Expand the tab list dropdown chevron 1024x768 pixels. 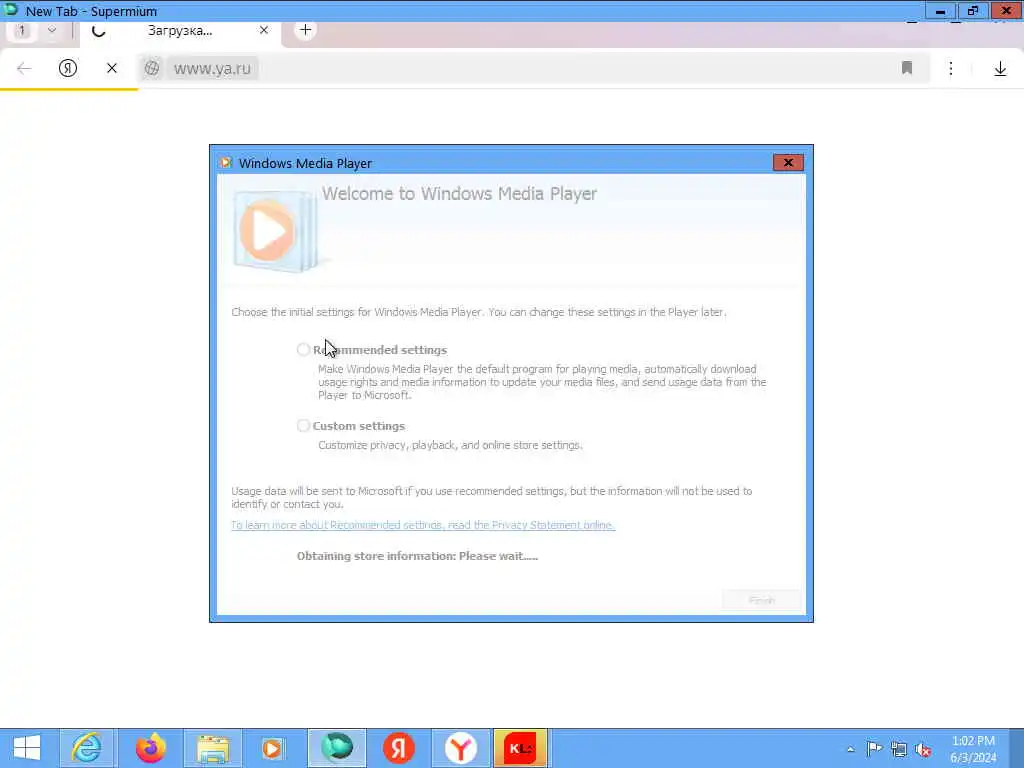point(52,30)
